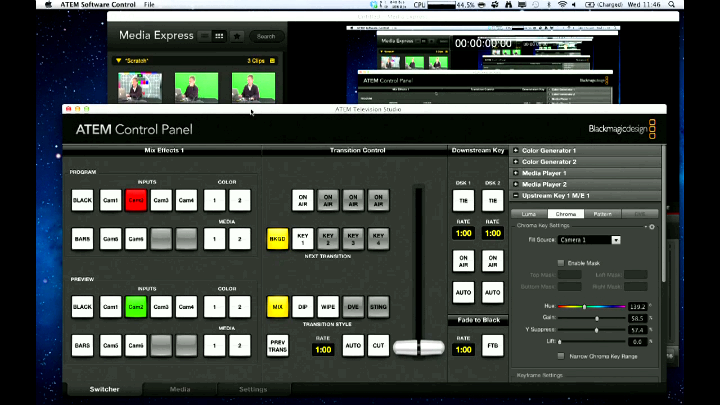Select the first clip thumbnail with color bars

tap(140, 87)
